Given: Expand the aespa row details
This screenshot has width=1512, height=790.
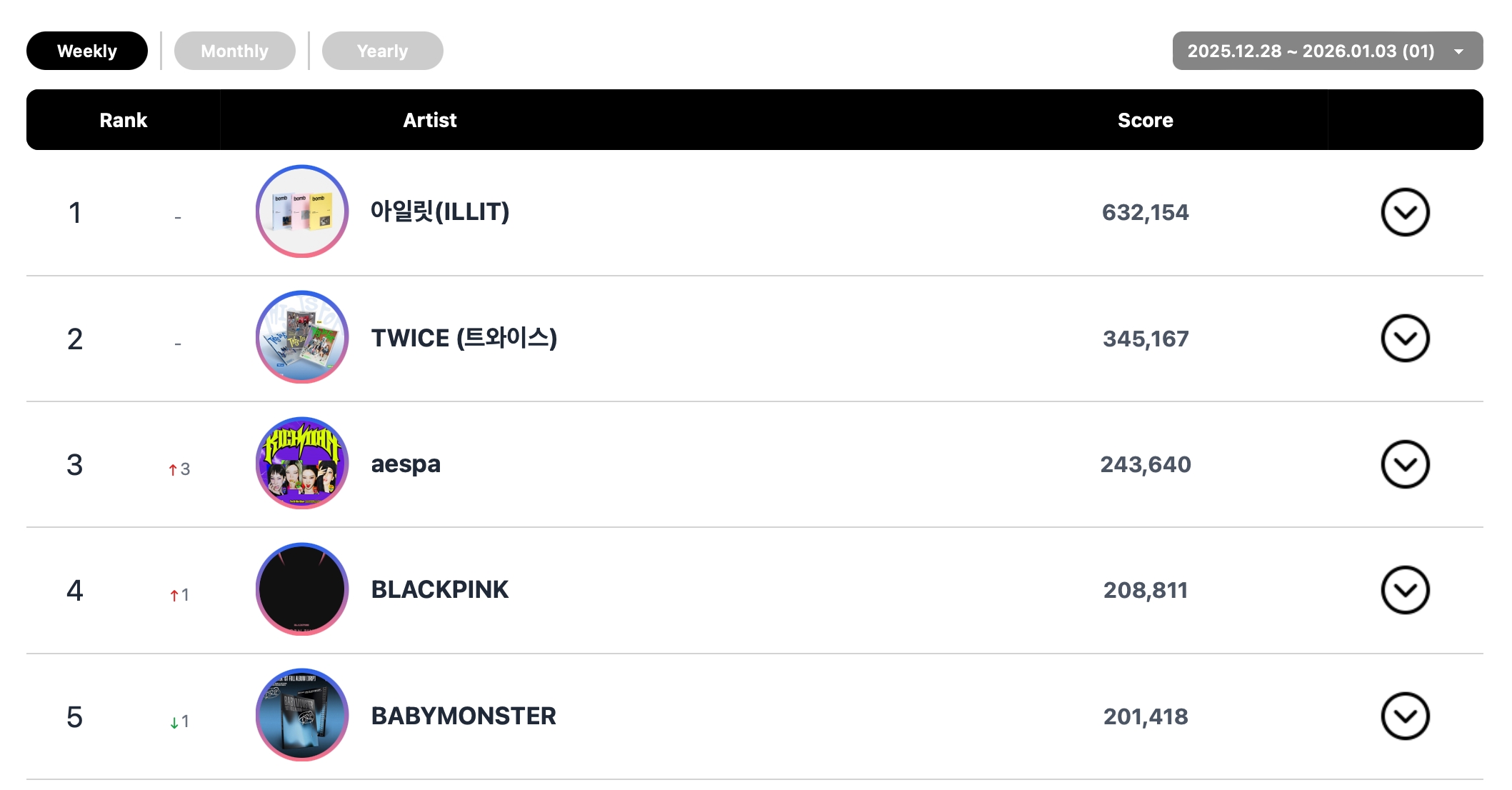Looking at the screenshot, I should point(1404,464).
